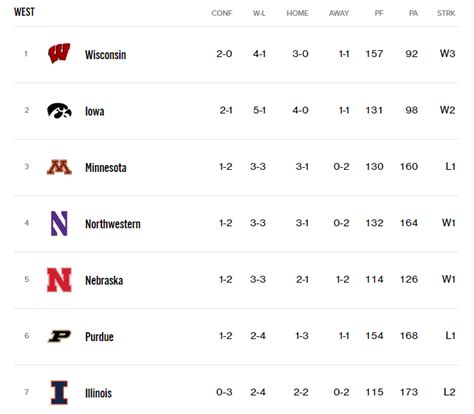Click the Illinois Fighting Illini logo

(59, 392)
